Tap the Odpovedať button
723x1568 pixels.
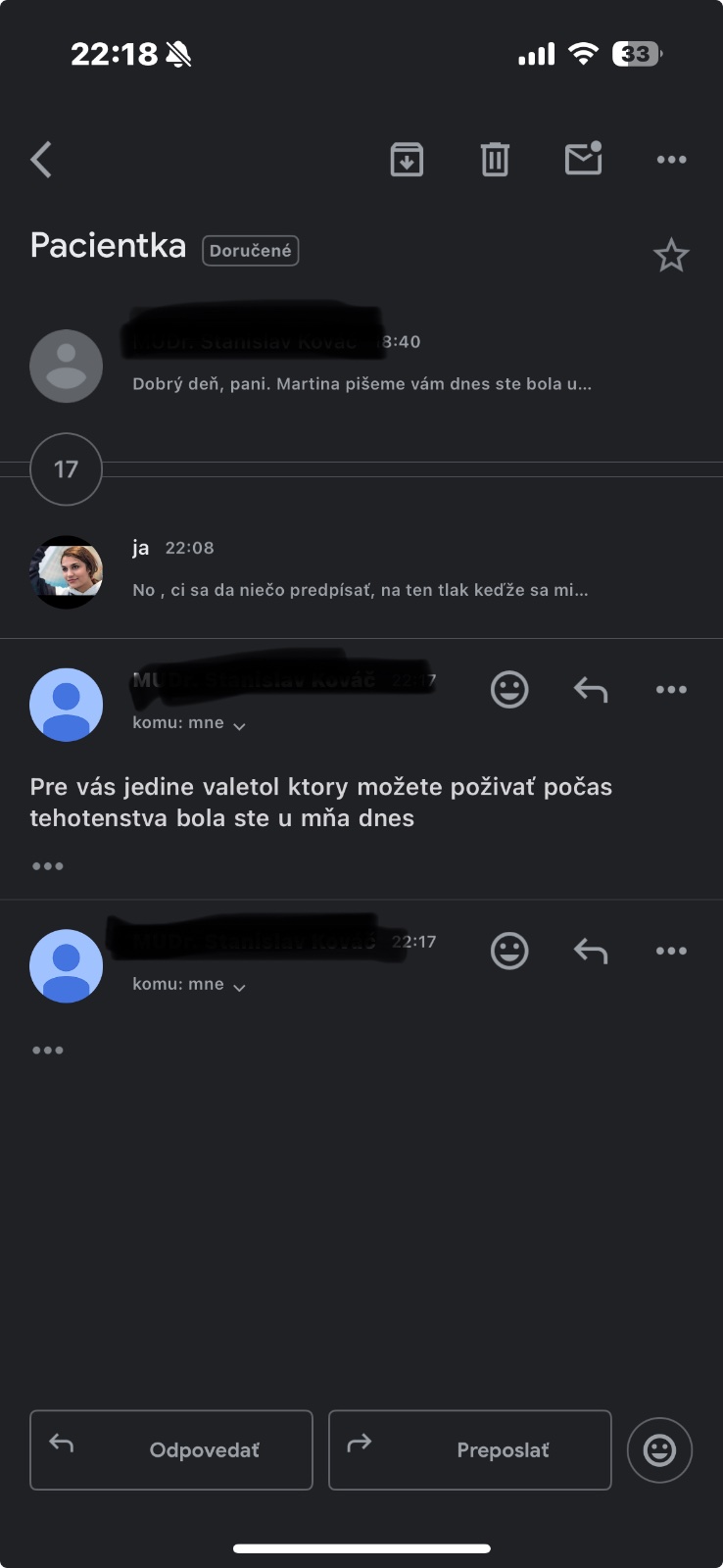[x=171, y=1449]
